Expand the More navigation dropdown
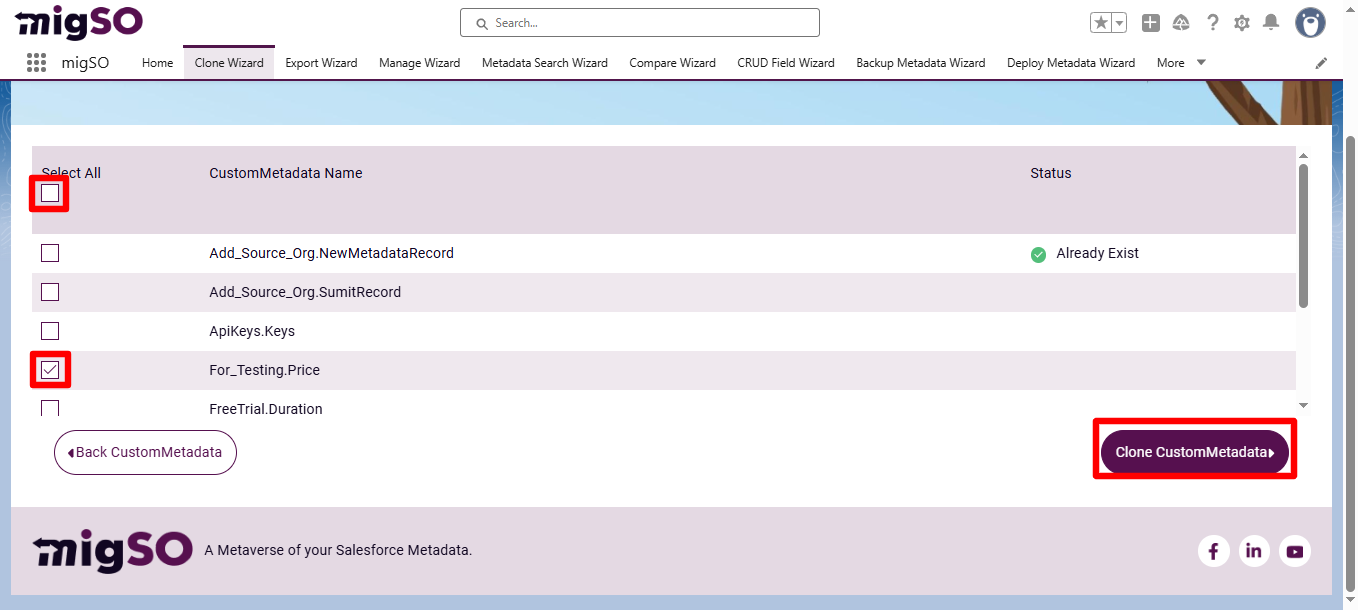Screen dimensions: 1358x610 (1181, 63)
